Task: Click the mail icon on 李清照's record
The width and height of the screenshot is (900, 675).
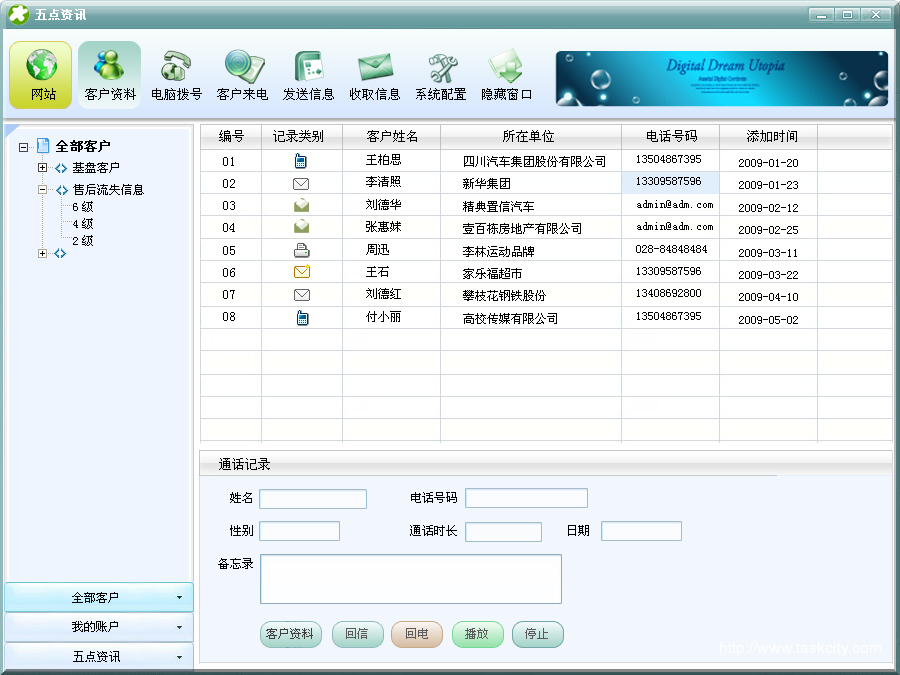Action: pyautogui.click(x=301, y=183)
